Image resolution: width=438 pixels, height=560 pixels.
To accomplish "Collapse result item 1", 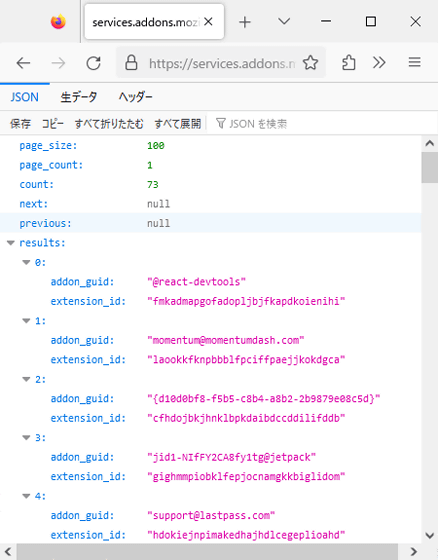I will (x=26, y=321).
